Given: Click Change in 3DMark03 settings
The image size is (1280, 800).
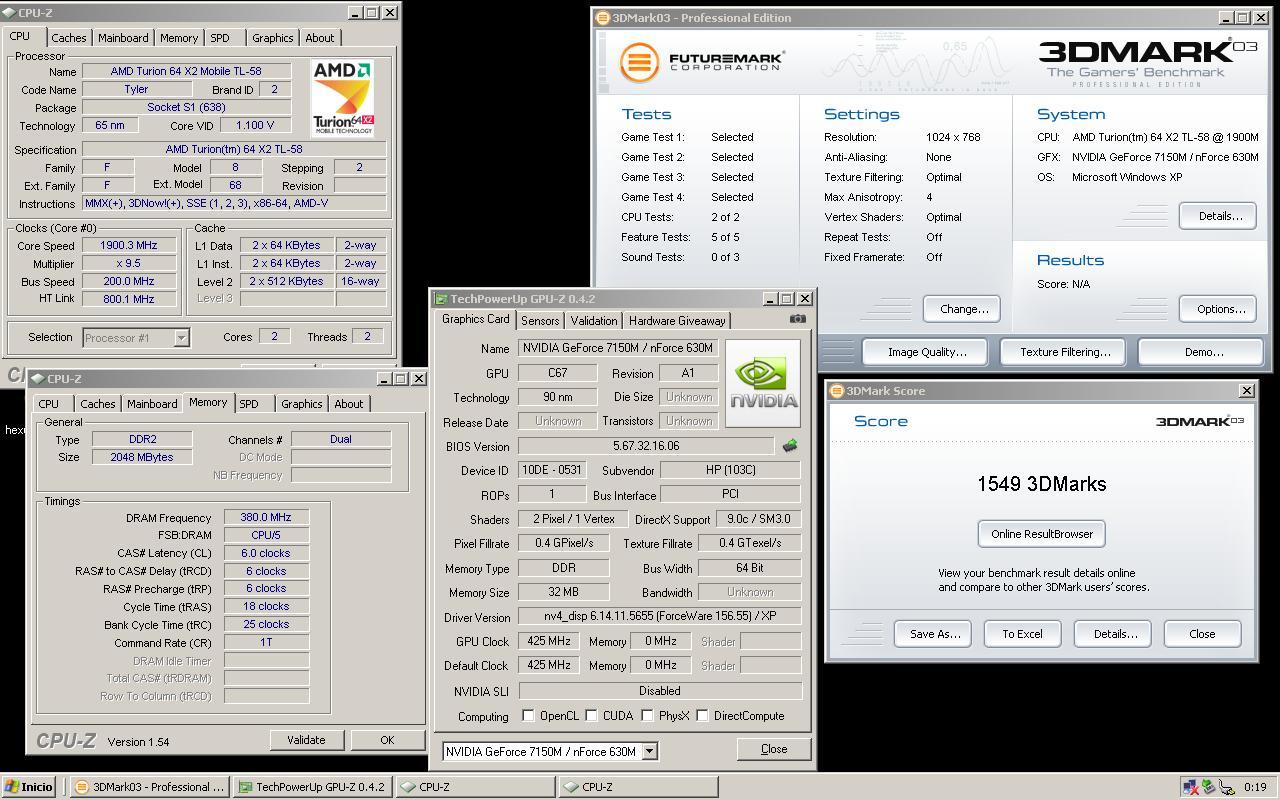Looking at the screenshot, I should [963, 309].
